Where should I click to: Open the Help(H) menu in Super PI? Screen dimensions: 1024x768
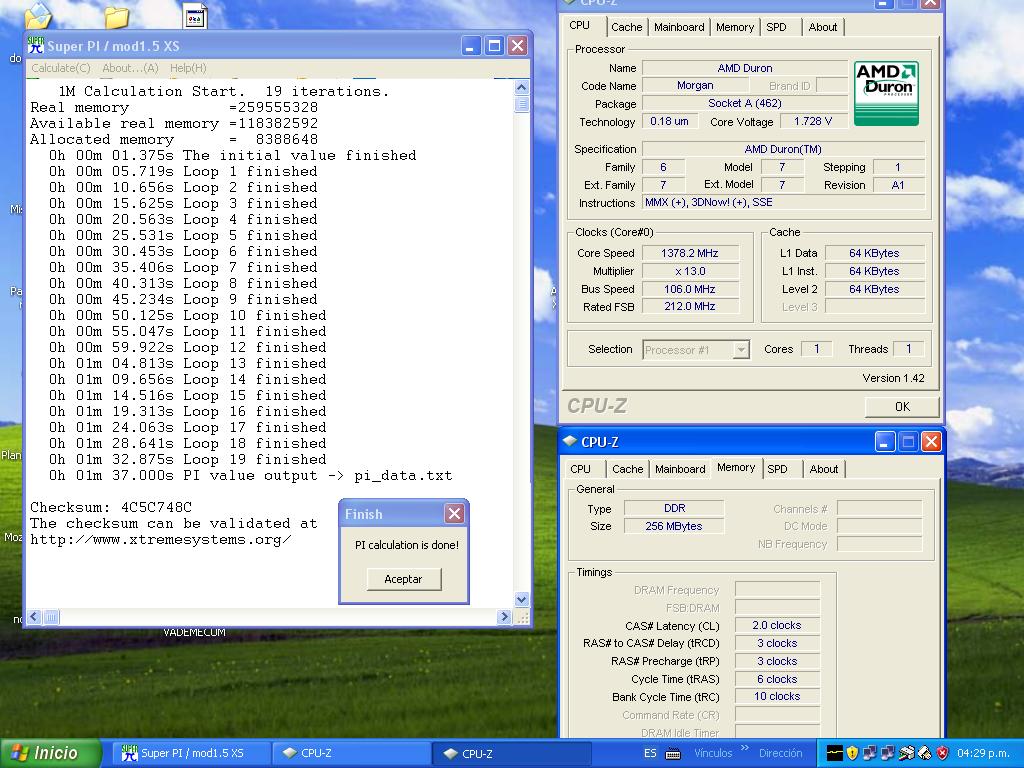pyautogui.click(x=188, y=68)
